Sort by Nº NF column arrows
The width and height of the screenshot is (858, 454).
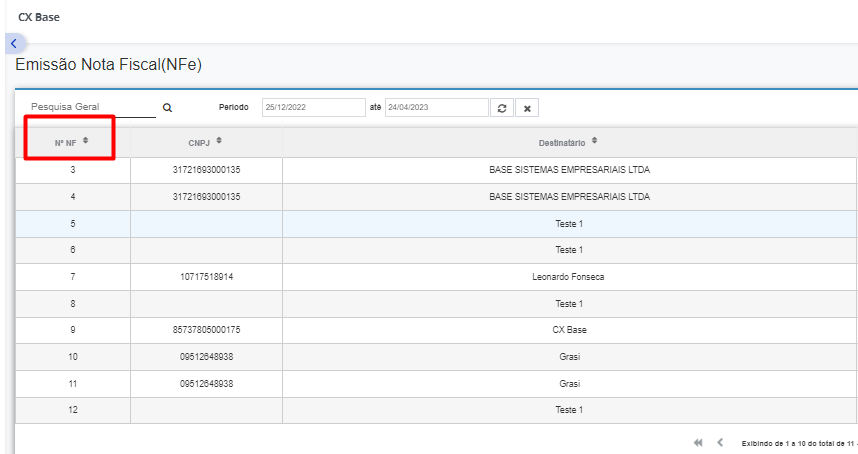pos(85,141)
